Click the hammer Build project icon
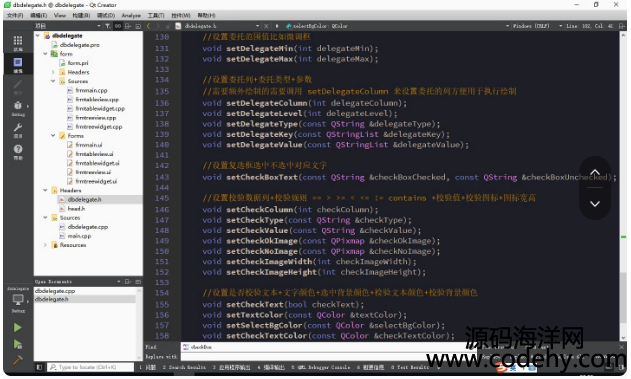The image size is (631, 379). 17,360
